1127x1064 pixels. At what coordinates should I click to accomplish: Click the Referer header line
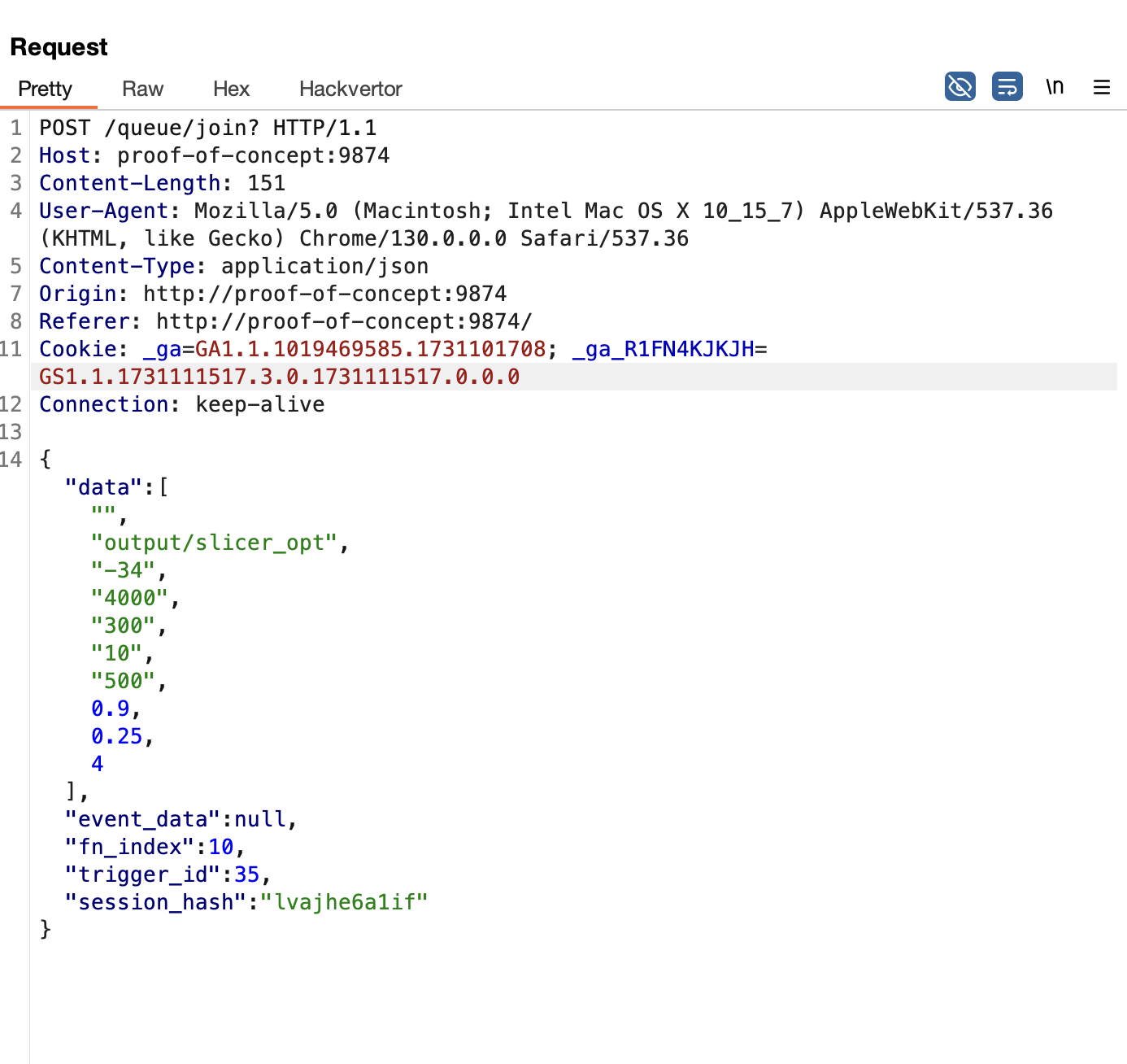coord(286,321)
